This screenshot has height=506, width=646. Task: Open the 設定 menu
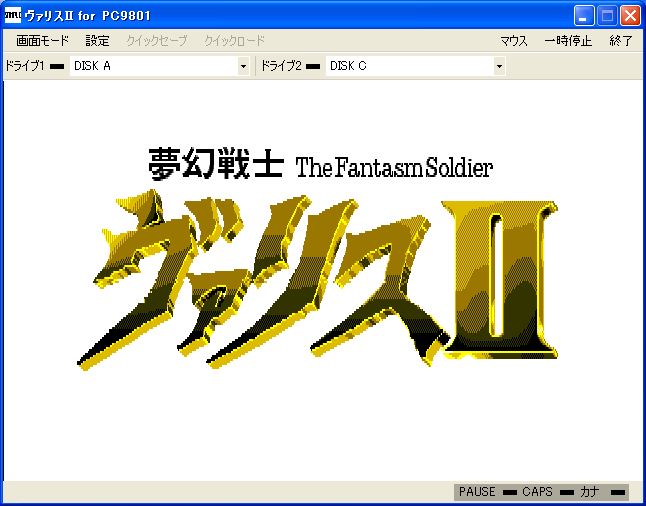click(x=97, y=41)
